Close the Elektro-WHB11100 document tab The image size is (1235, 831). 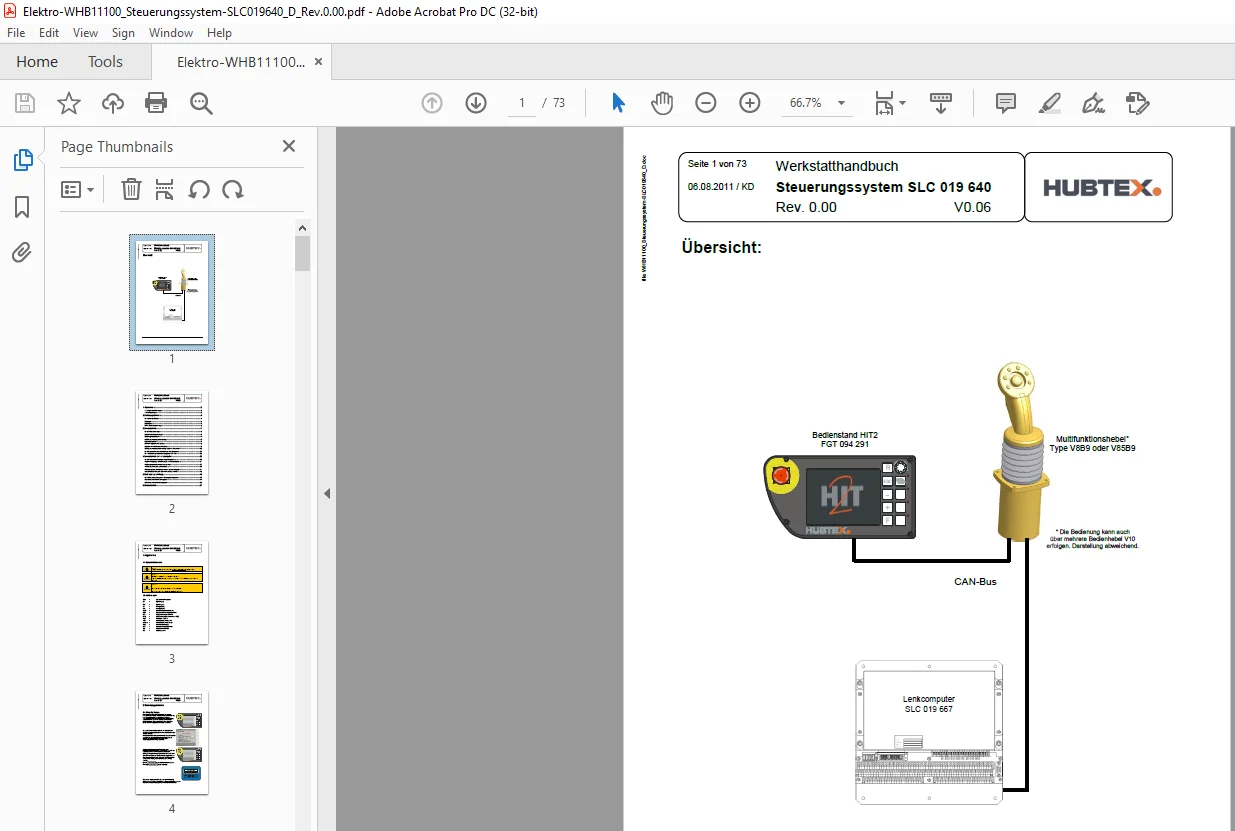click(x=318, y=62)
